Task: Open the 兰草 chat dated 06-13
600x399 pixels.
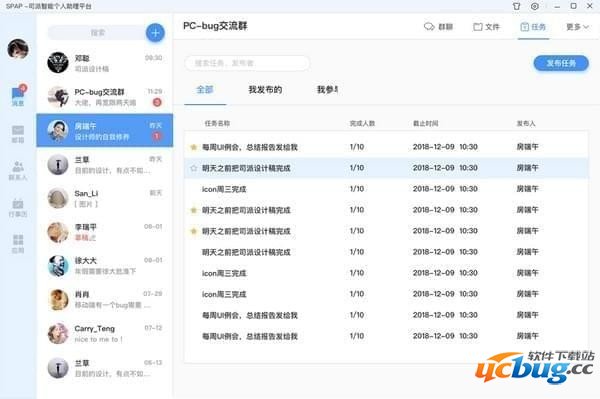Action: pos(105,368)
